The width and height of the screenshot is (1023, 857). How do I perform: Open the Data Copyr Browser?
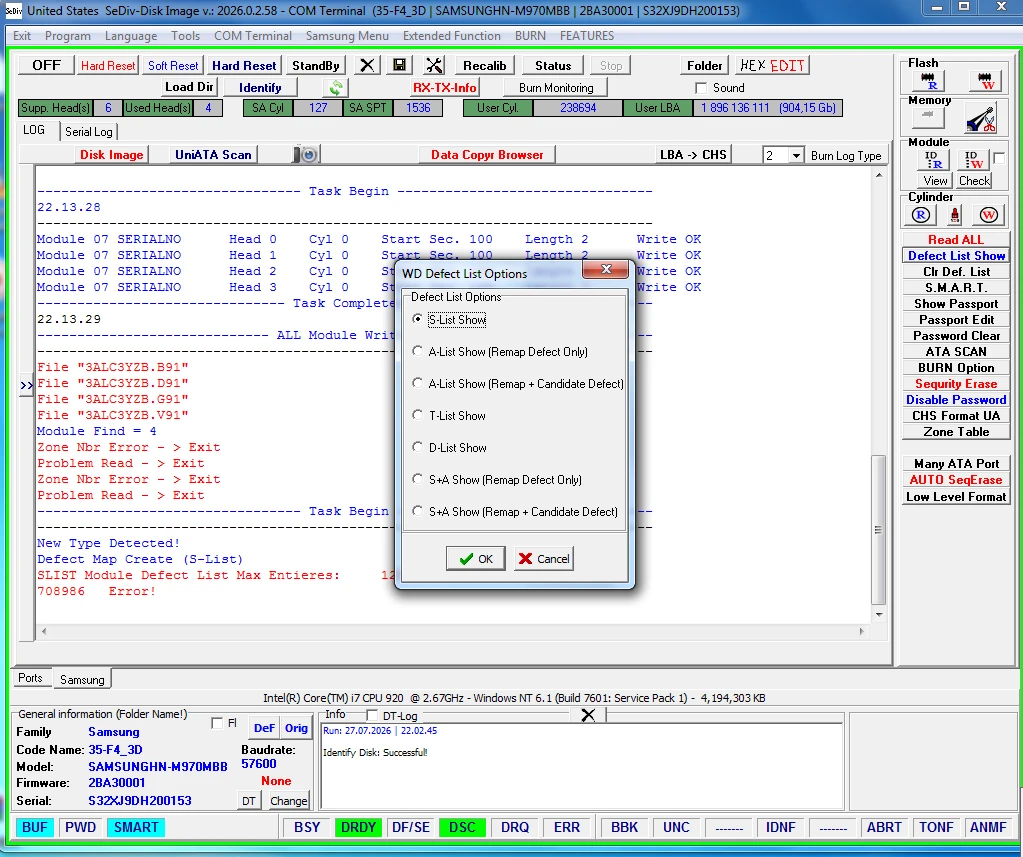[487, 155]
